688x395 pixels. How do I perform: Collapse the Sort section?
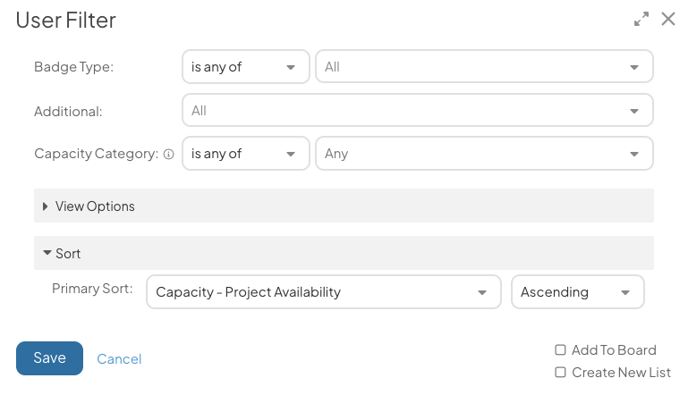pos(344,253)
